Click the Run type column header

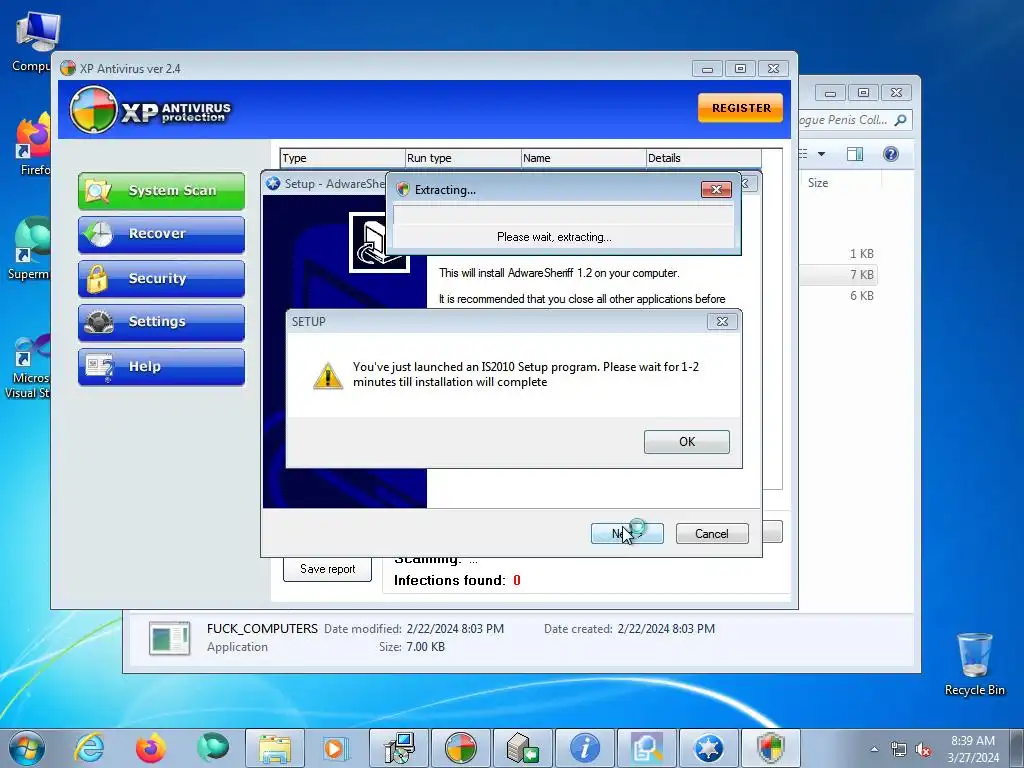[463, 158]
